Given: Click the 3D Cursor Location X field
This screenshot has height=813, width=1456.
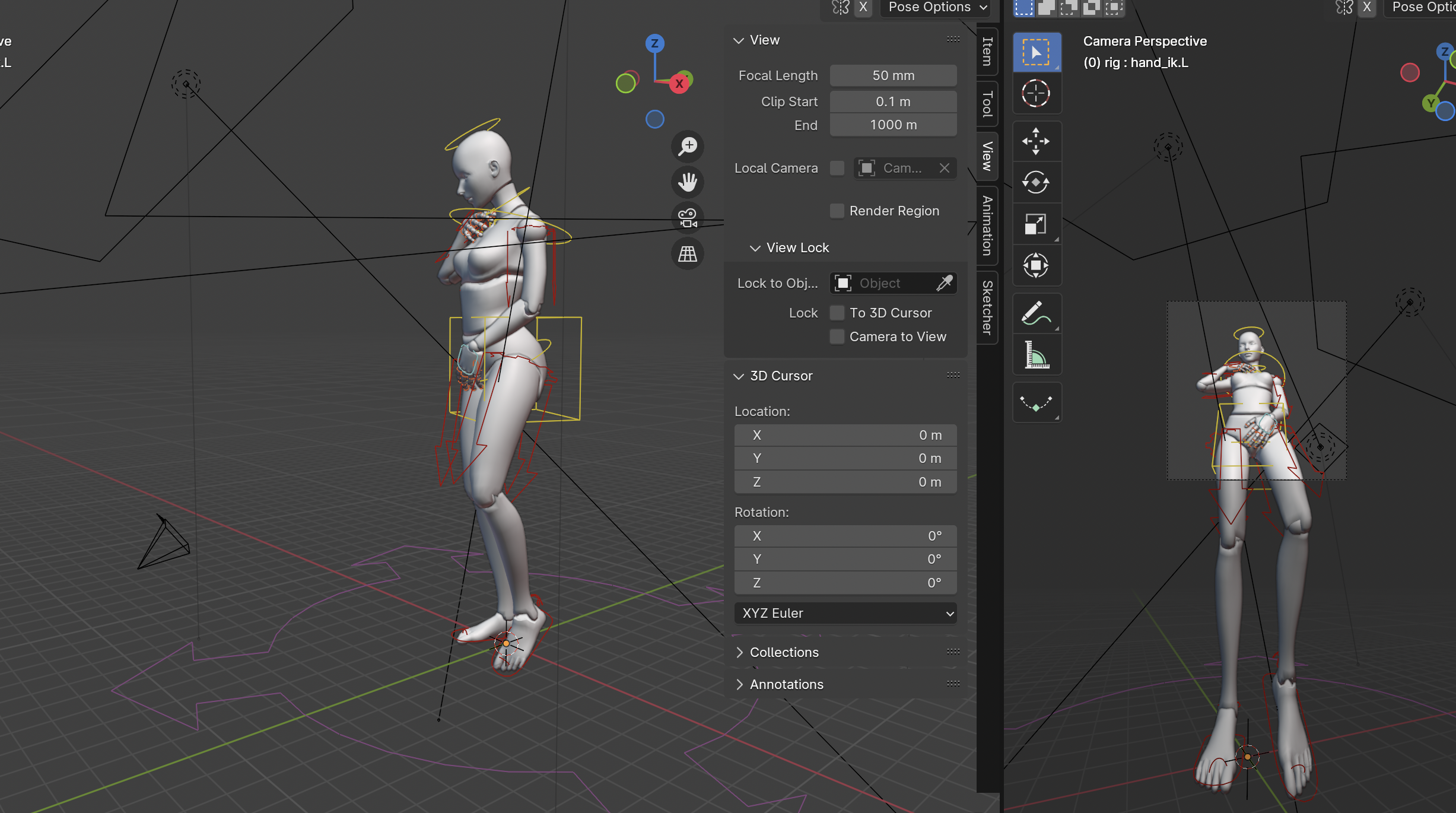Looking at the screenshot, I should pos(845,435).
